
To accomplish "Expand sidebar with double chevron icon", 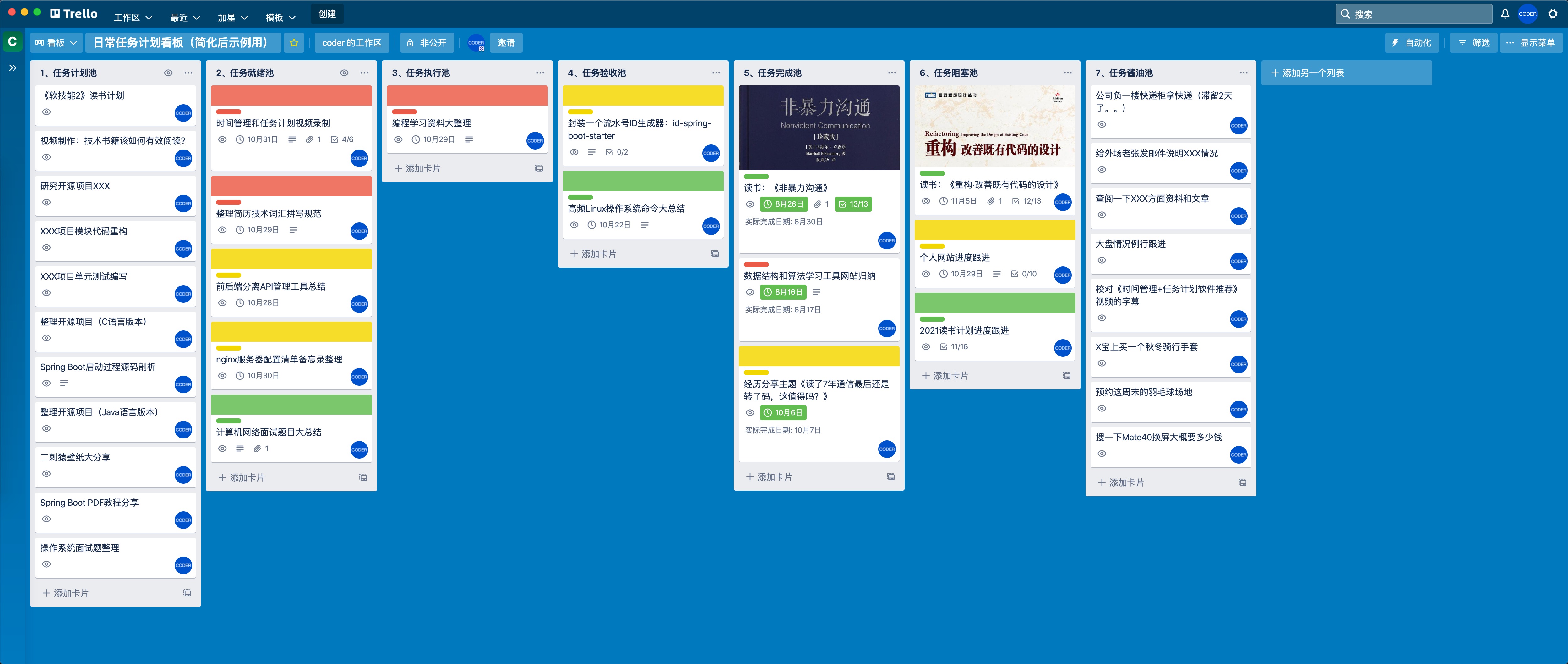I will [x=13, y=68].
